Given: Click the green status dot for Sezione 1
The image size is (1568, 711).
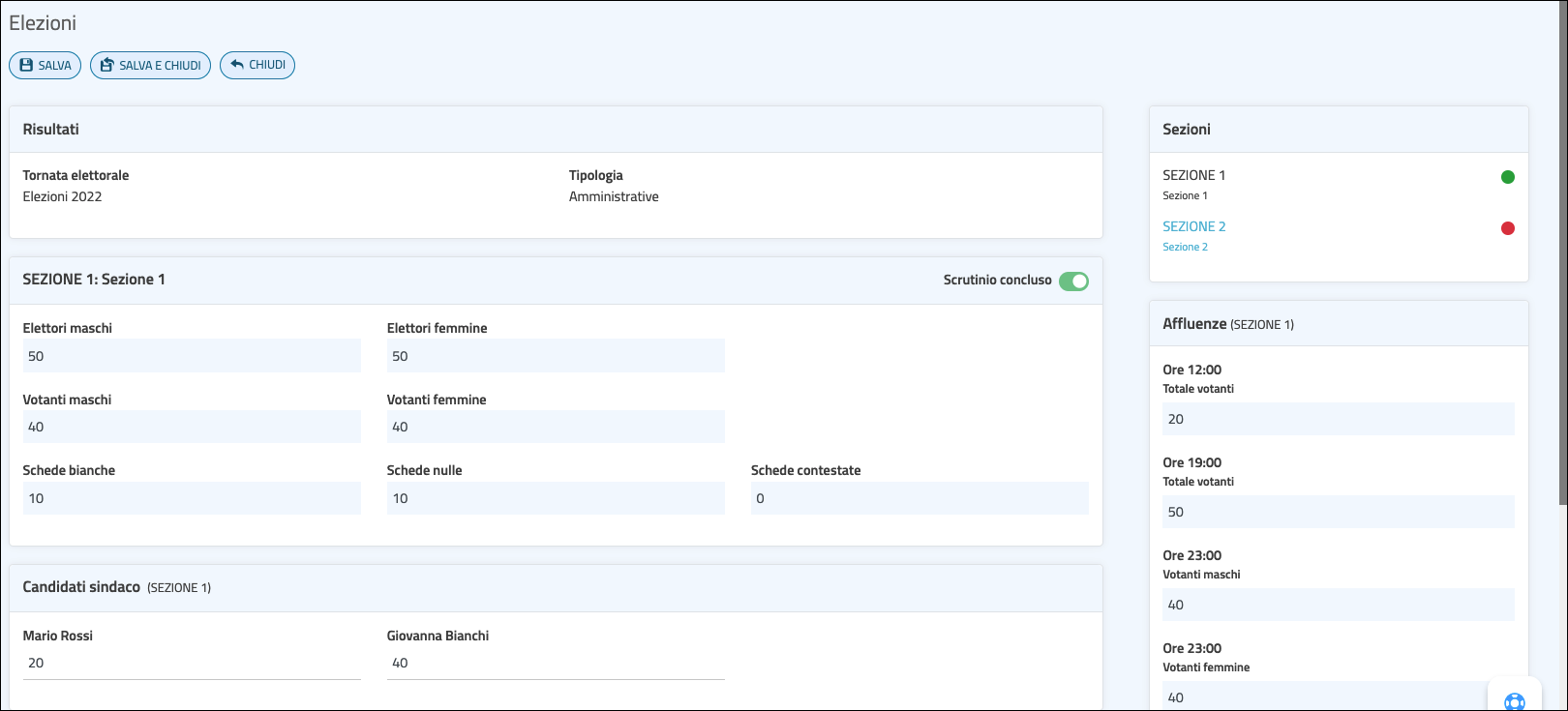Looking at the screenshot, I should [x=1507, y=177].
